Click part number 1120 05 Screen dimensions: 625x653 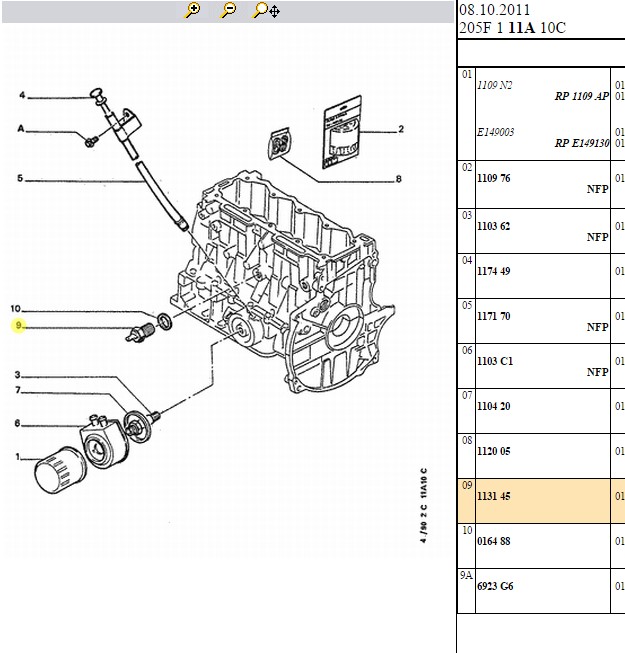coord(493,451)
